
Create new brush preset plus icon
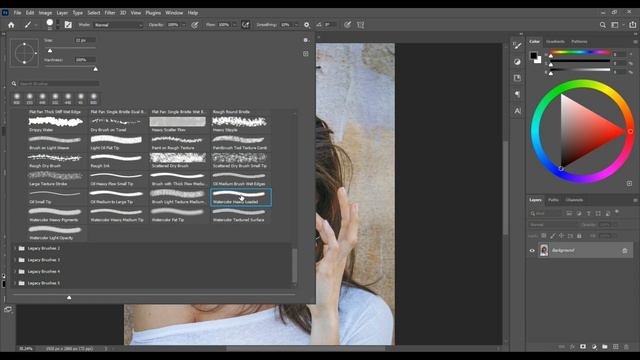306,53
